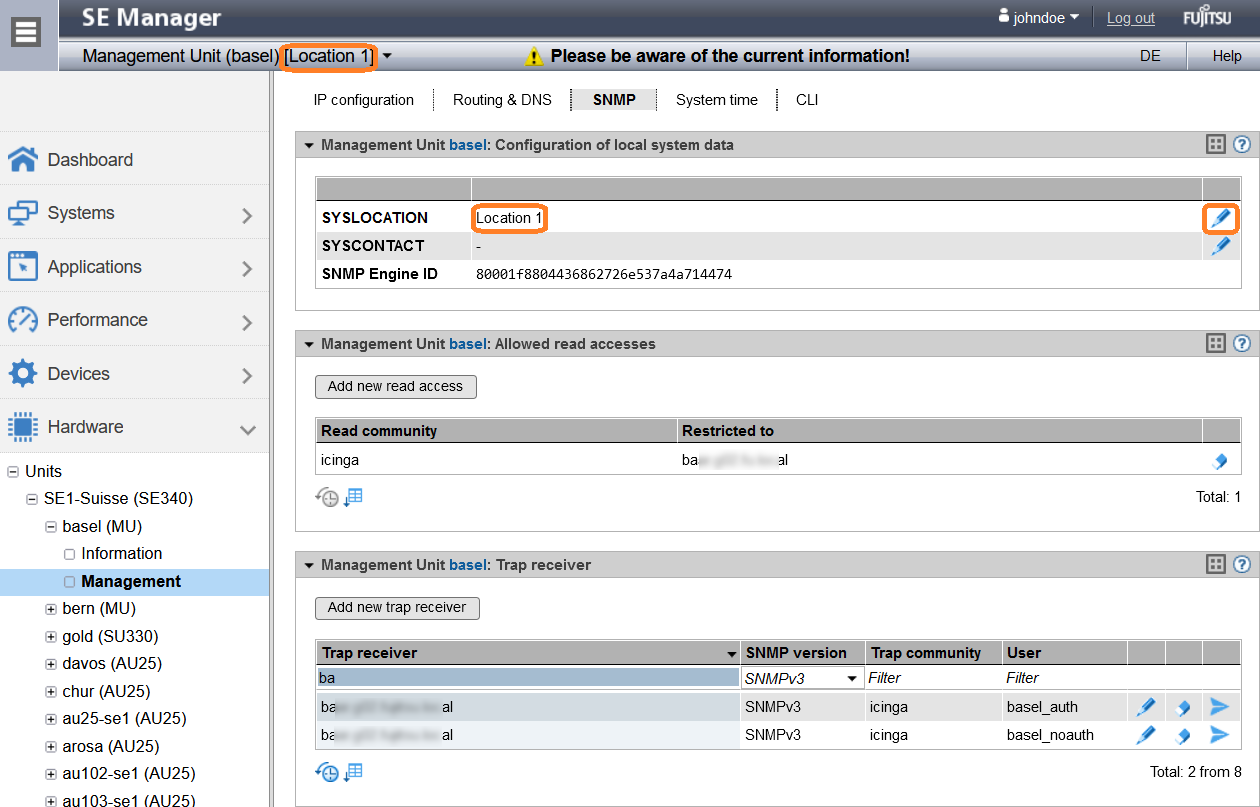Switch to the Routing & DNS tab
The image size is (1260, 807).
tap(501, 100)
